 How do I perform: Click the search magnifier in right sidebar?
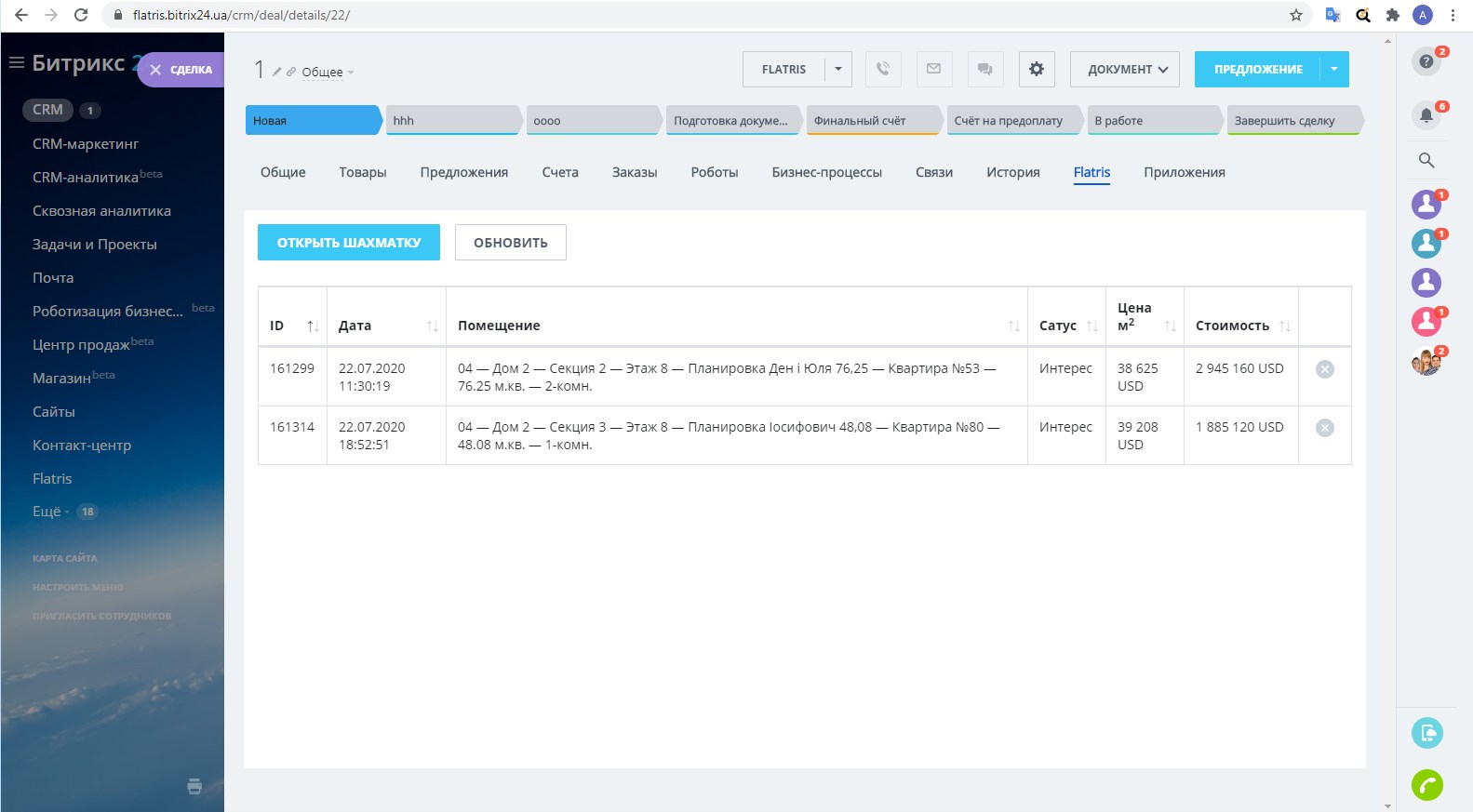pyautogui.click(x=1426, y=160)
